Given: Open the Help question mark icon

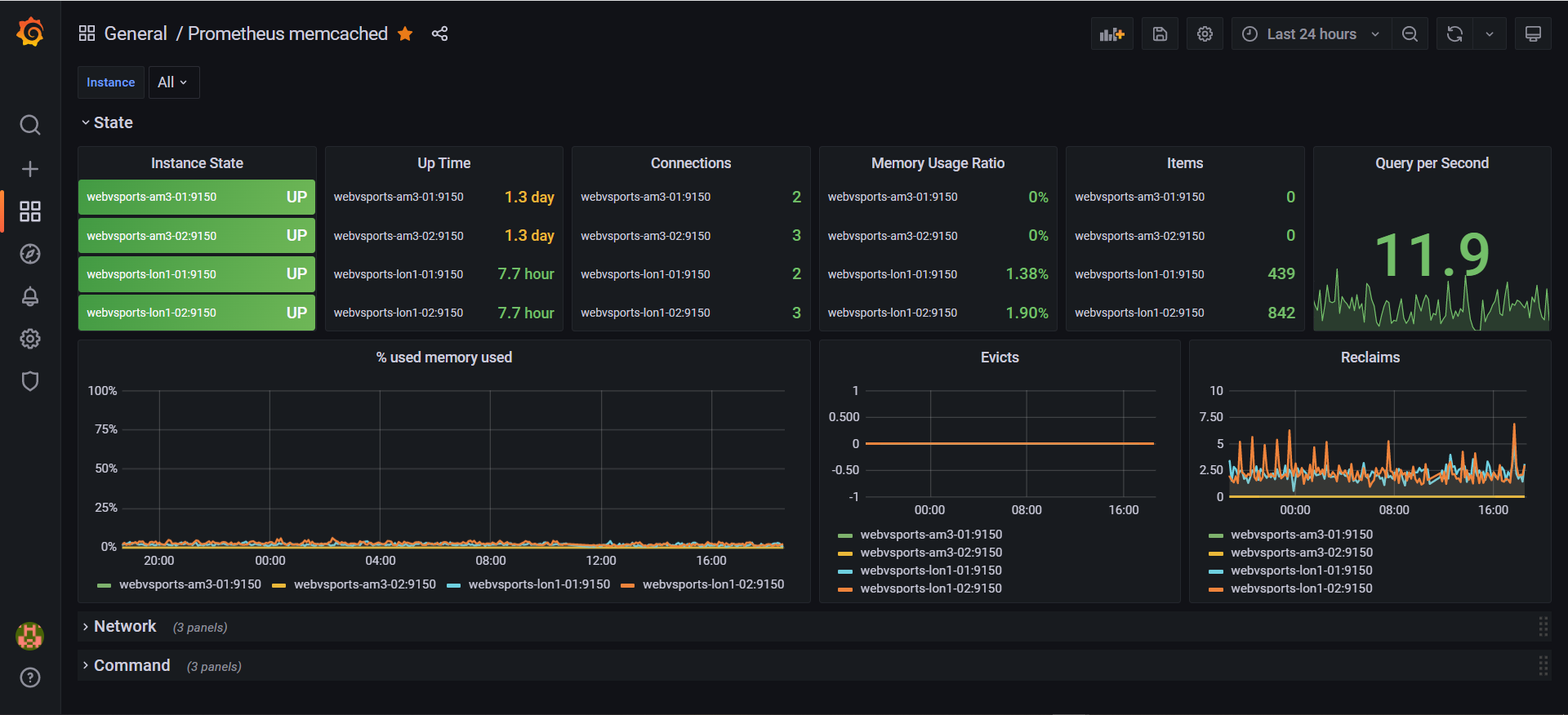Looking at the screenshot, I should (30, 677).
